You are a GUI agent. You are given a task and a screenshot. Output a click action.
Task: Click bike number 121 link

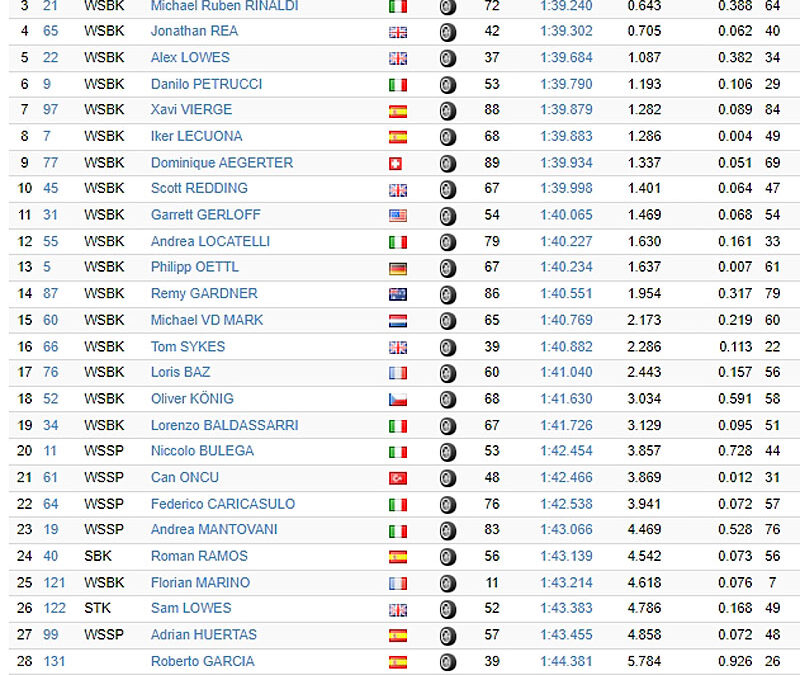[x=54, y=582]
